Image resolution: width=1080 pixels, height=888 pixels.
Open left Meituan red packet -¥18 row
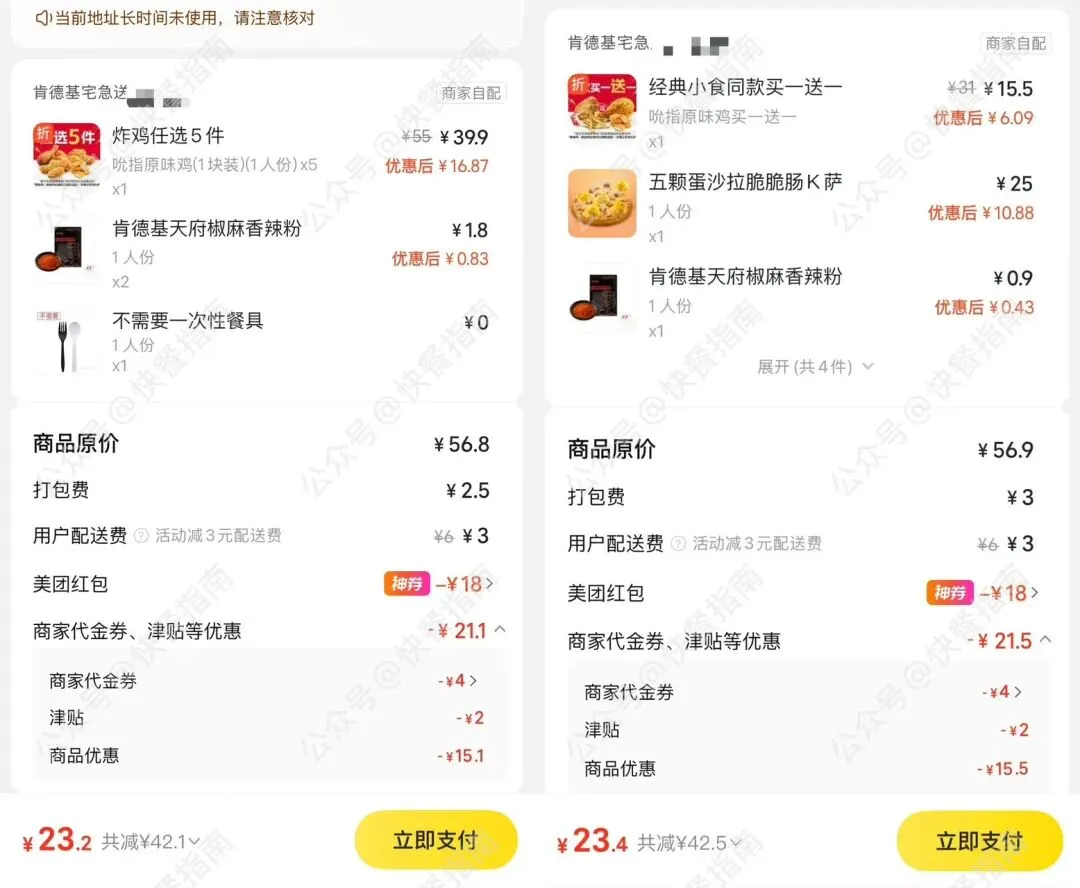click(x=263, y=584)
